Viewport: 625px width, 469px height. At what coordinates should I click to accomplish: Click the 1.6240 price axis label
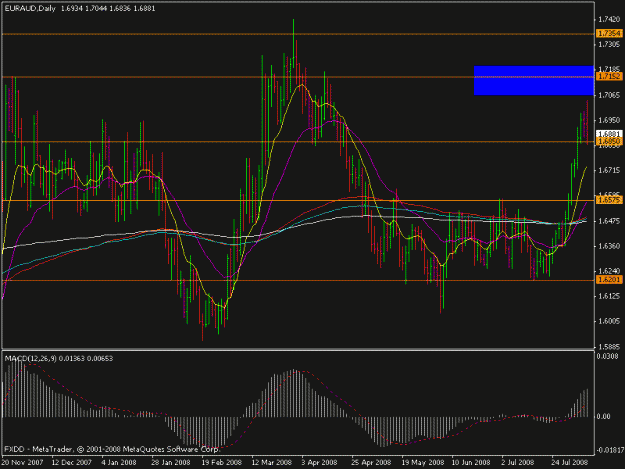(x=609, y=271)
